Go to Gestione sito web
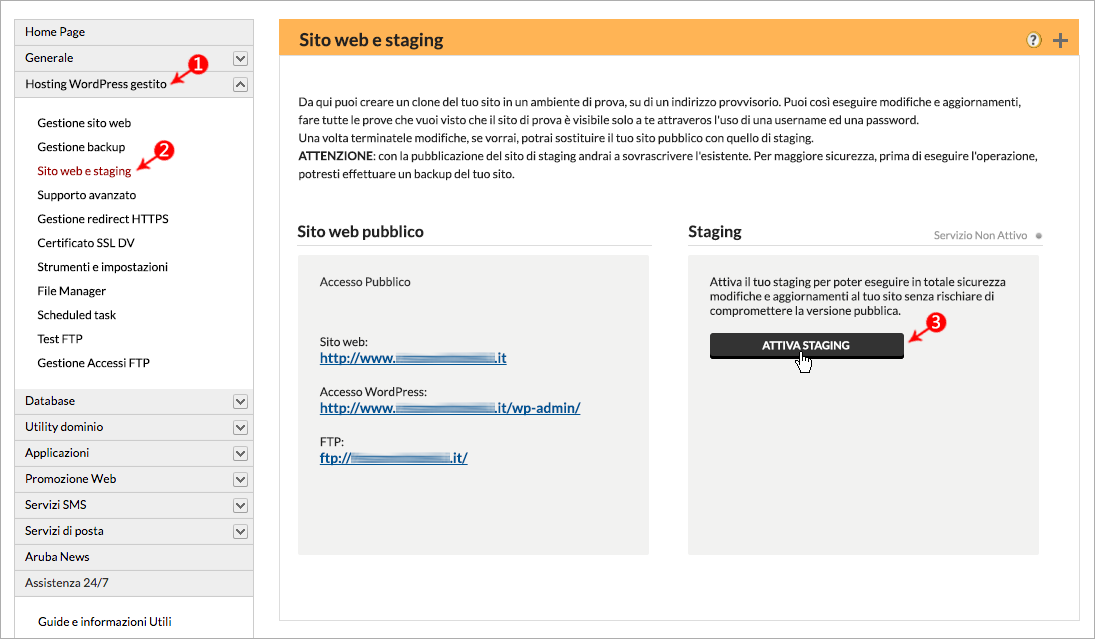This screenshot has width=1095, height=639. tap(84, 123)
